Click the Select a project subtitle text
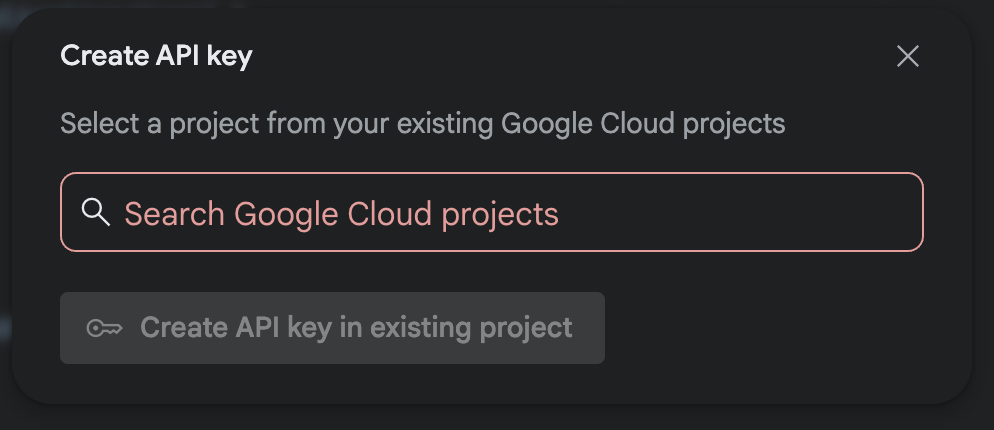 pos(422,124)
